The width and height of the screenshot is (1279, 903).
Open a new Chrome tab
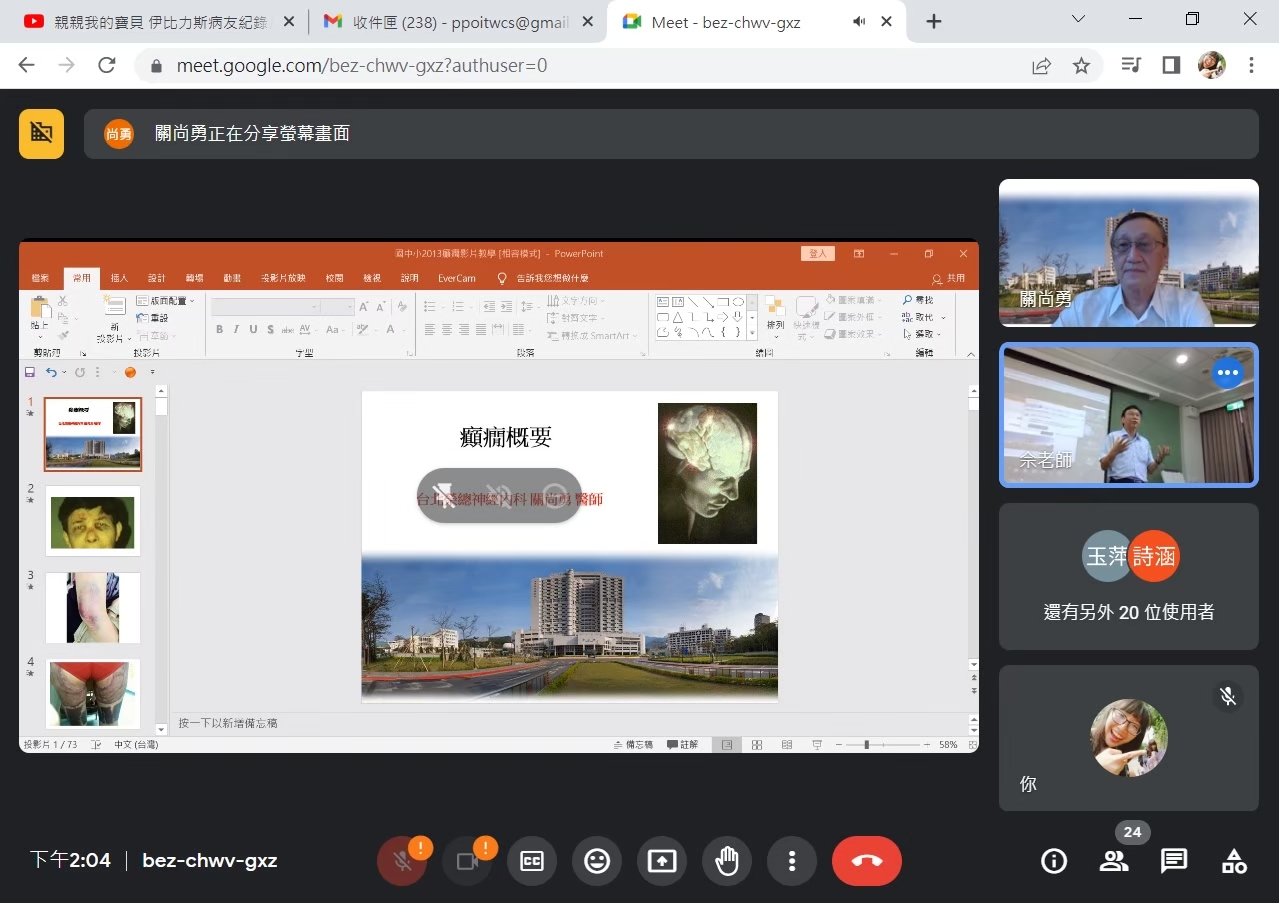click(x=934, y=21)
